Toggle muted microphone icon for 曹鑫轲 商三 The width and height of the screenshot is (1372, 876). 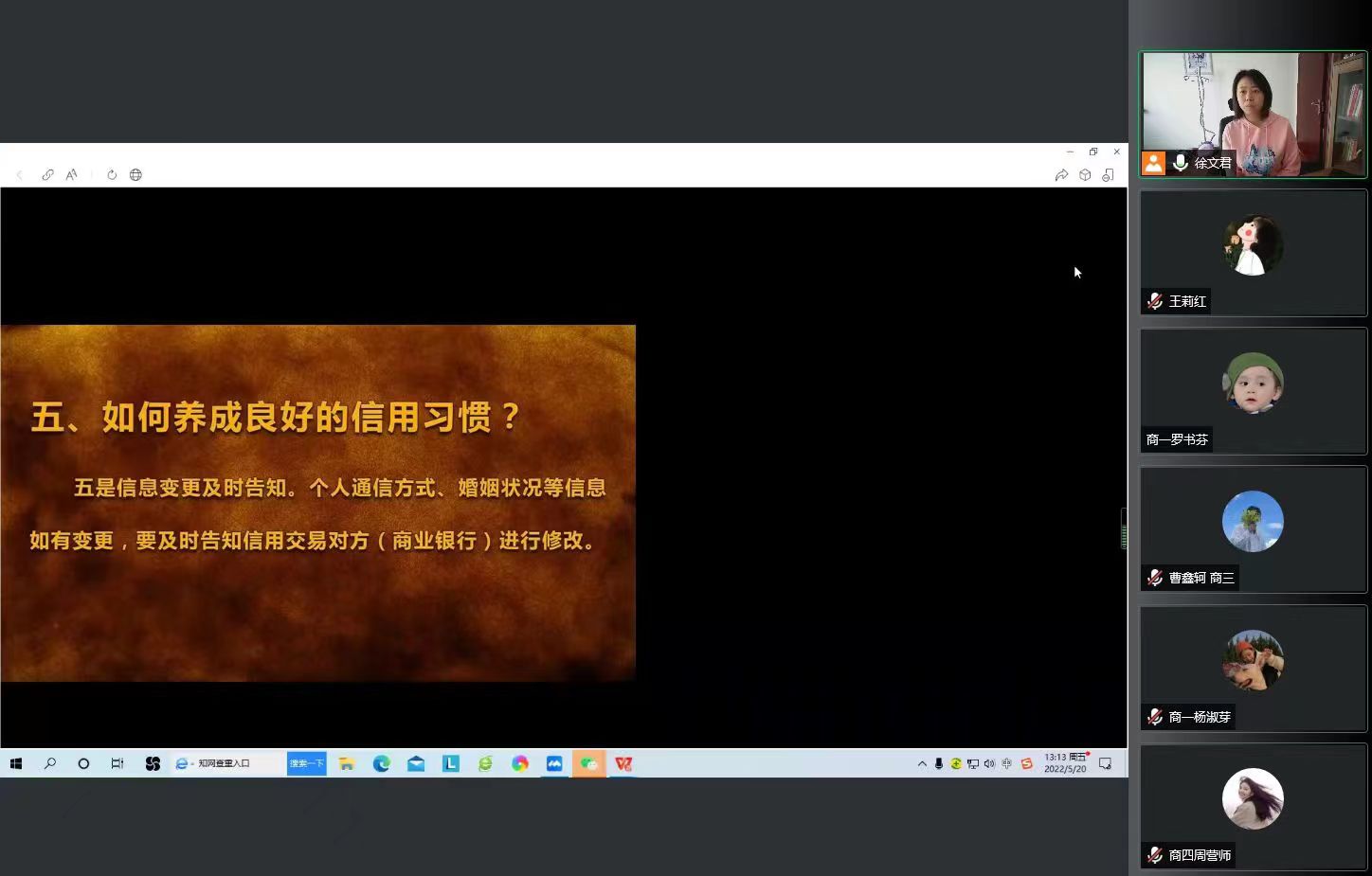1155,578
